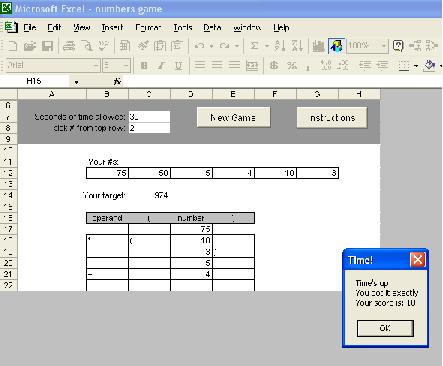Toggle Align Right
The width and height of the screenshot is (443, 366).
pos(234,65)
